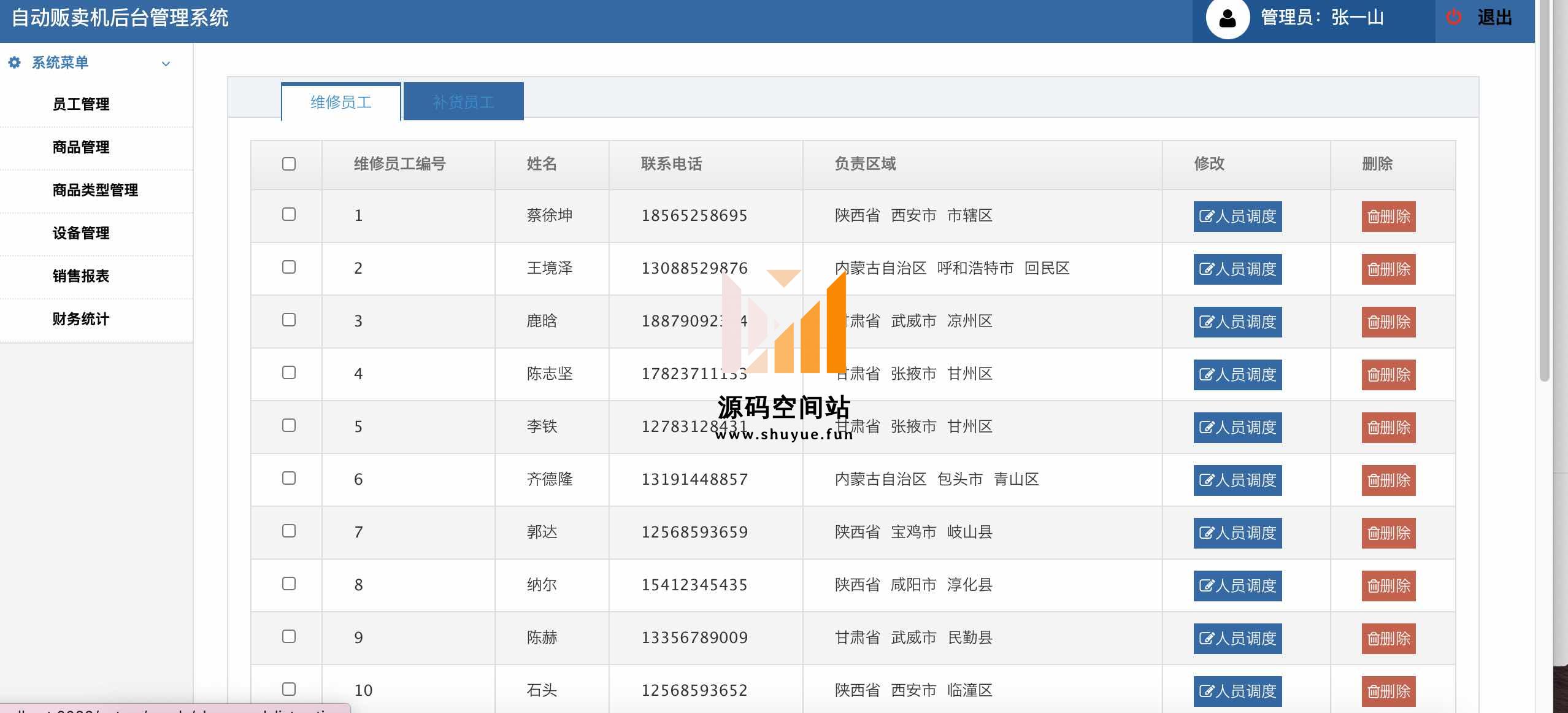Click region 陕西省 西安市 市辖区
This screenshot has width=1568, height=713.
[x=913, y=215]
